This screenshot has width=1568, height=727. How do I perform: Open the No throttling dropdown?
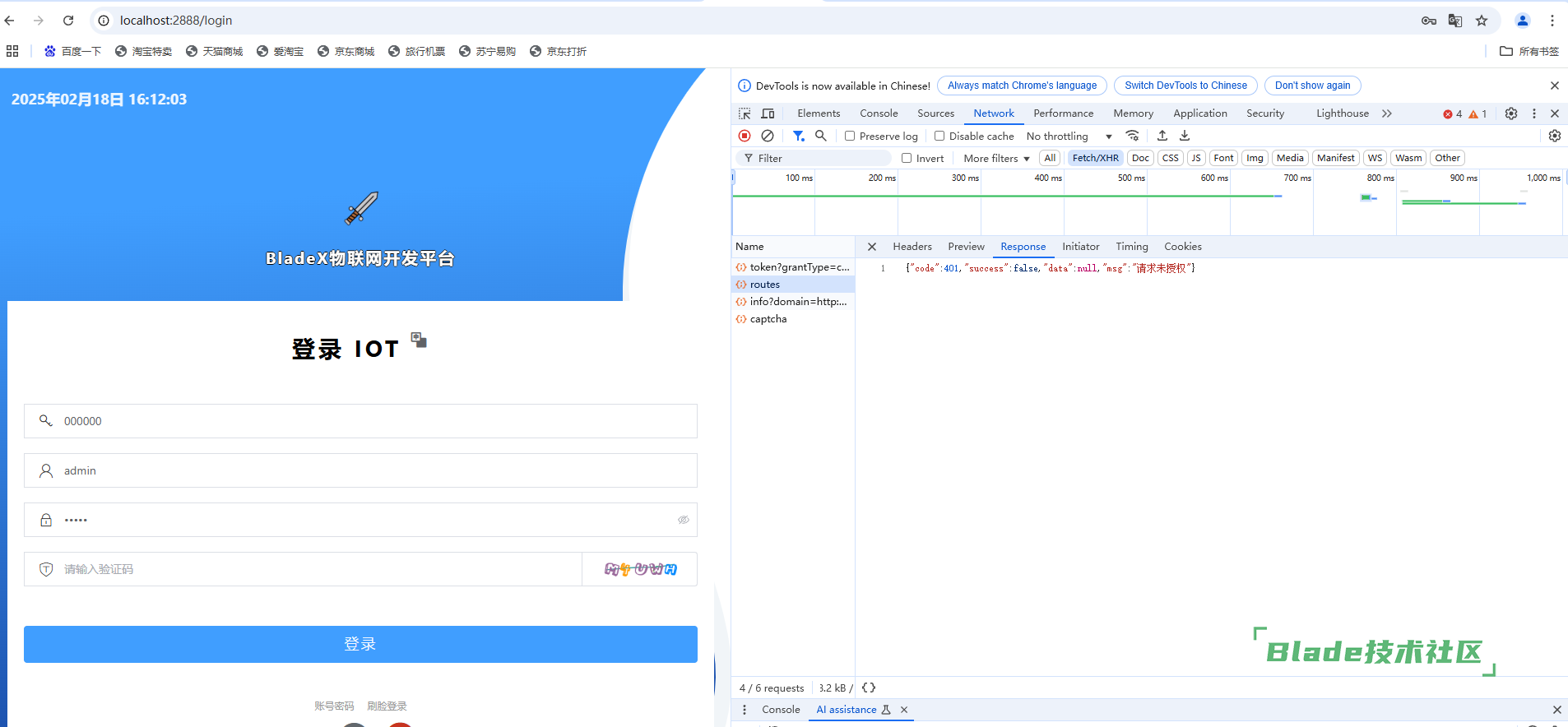click(1069, 137)
